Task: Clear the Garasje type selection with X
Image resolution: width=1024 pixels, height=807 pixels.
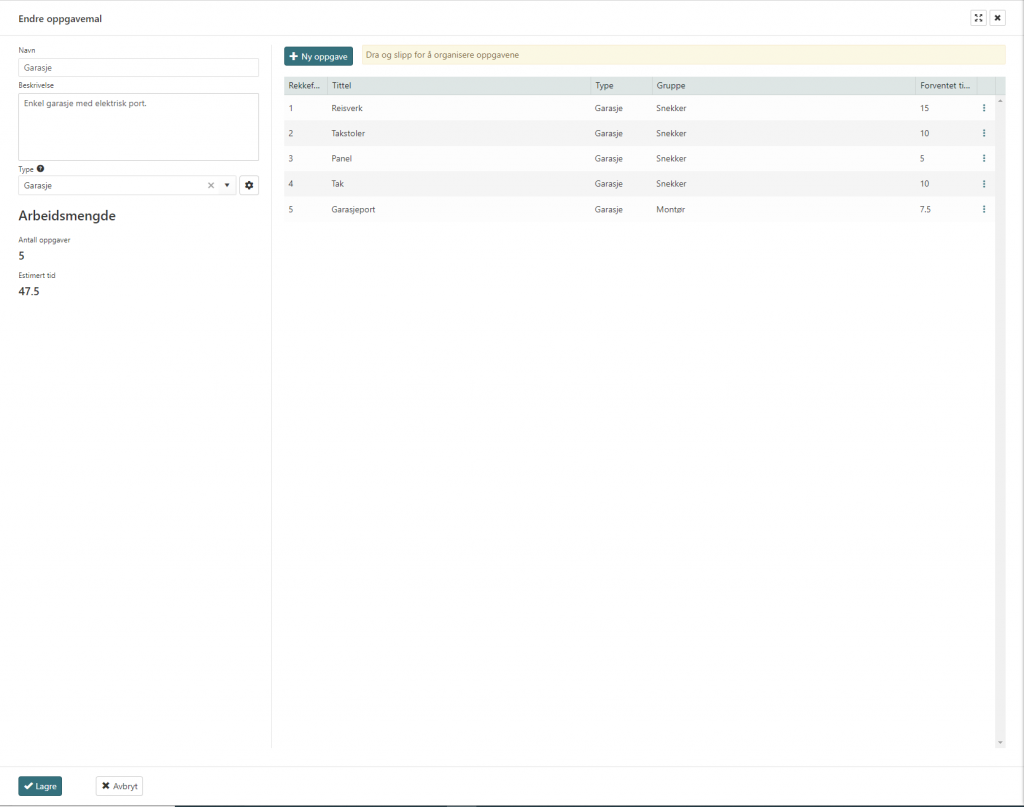Action: click(211, 185)
